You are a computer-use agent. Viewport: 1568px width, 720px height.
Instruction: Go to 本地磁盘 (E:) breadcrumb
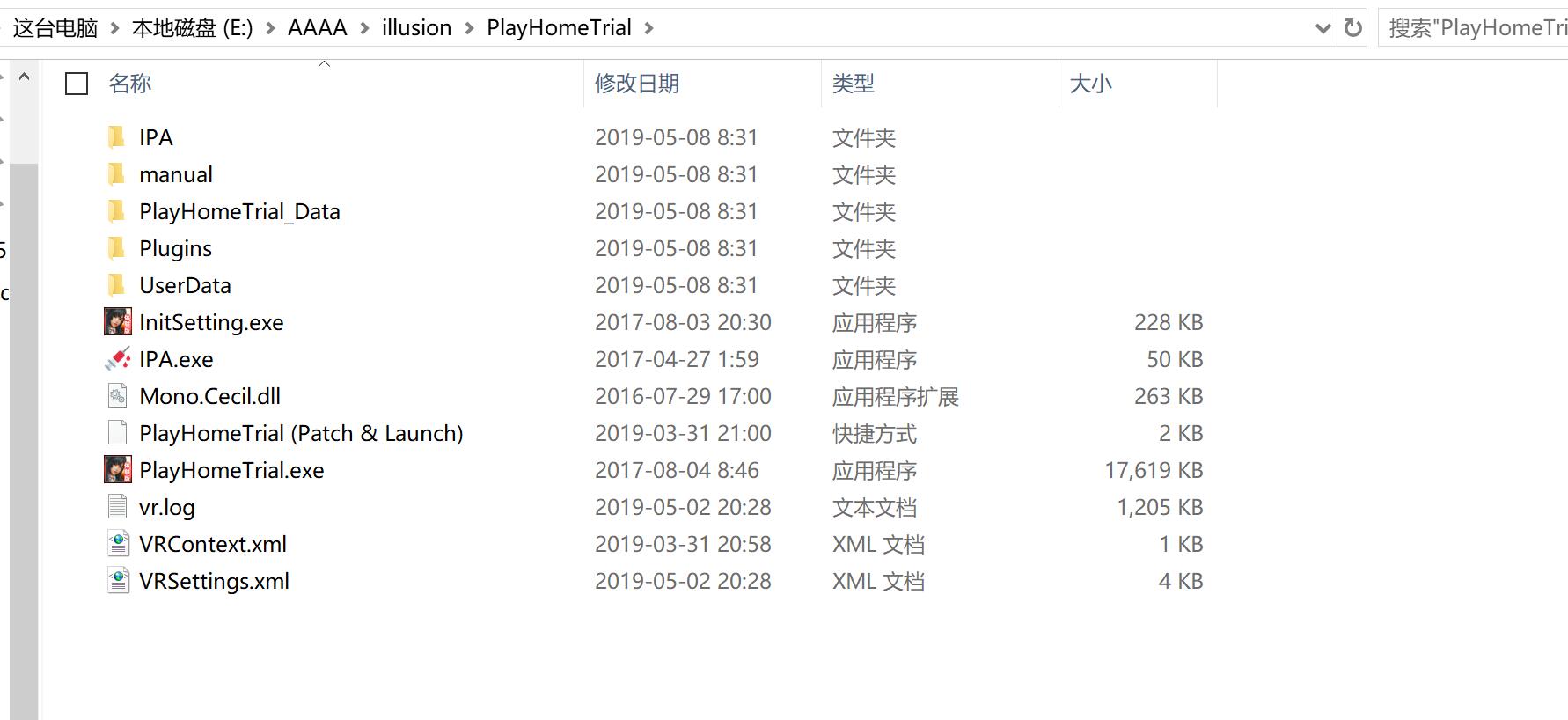(192, 28)
